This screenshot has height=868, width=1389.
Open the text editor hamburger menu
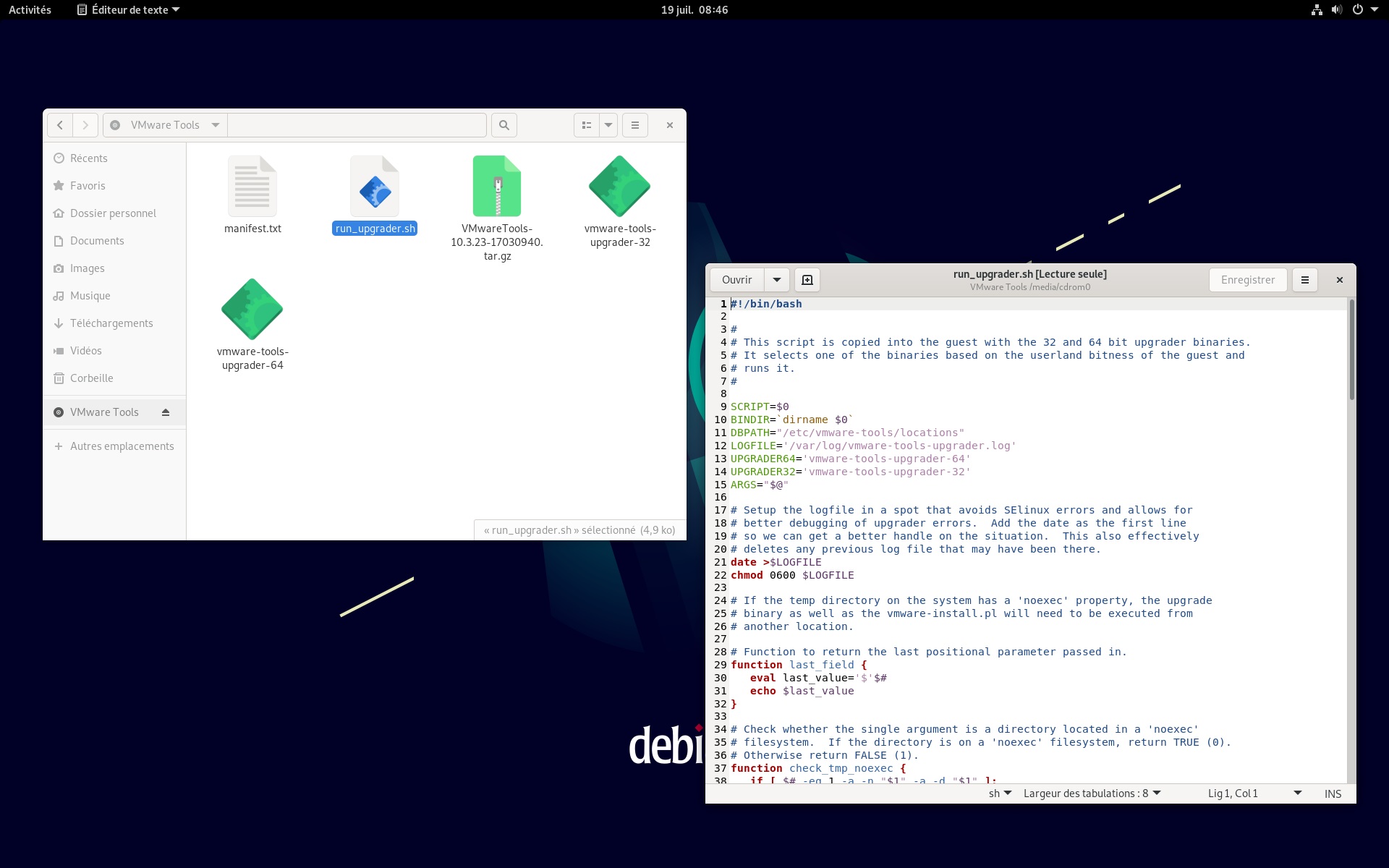pyautogui.click(x=1305, y=280)
